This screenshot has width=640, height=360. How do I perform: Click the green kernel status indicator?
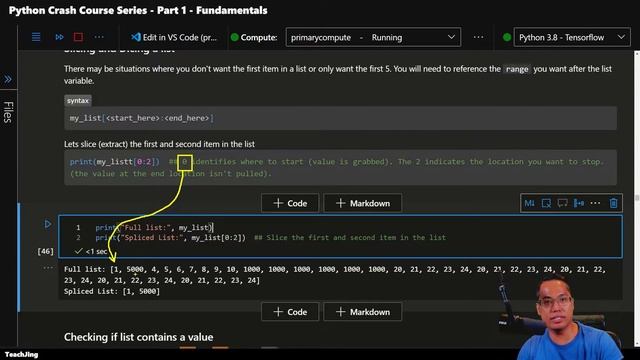pyautogui.click(x=507, y=37)
